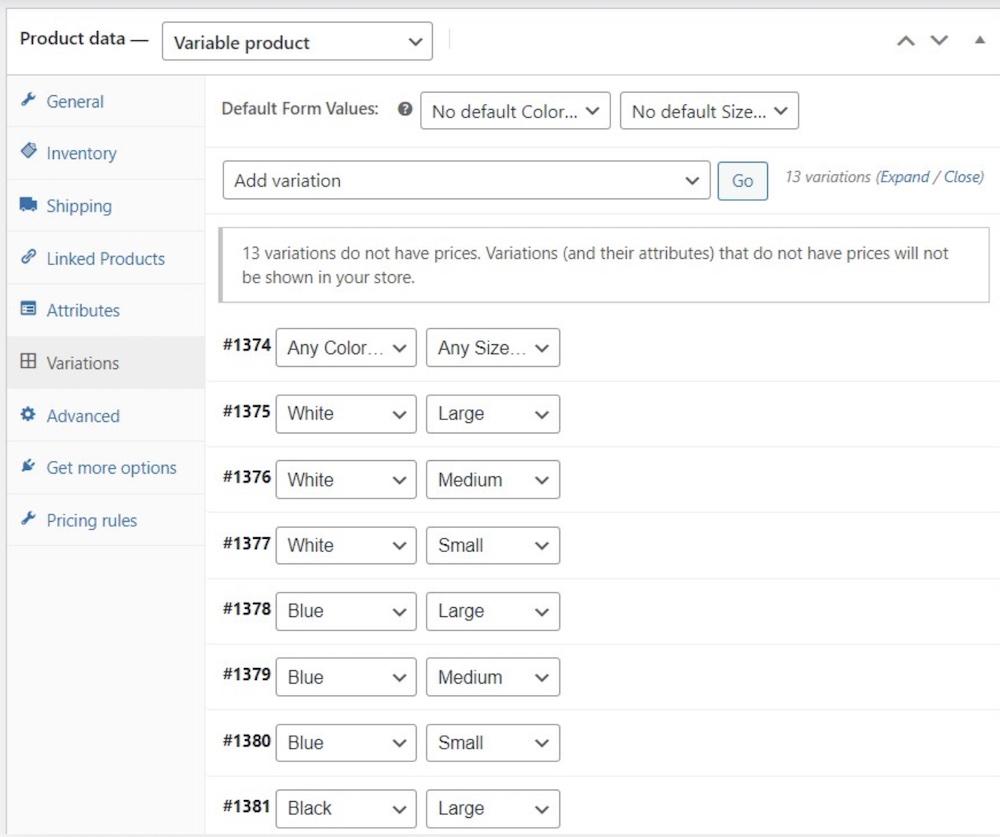Click the Go button
Image resolution: width=1000 pixels, height=837 pixels.
click(x=742, y=181)
